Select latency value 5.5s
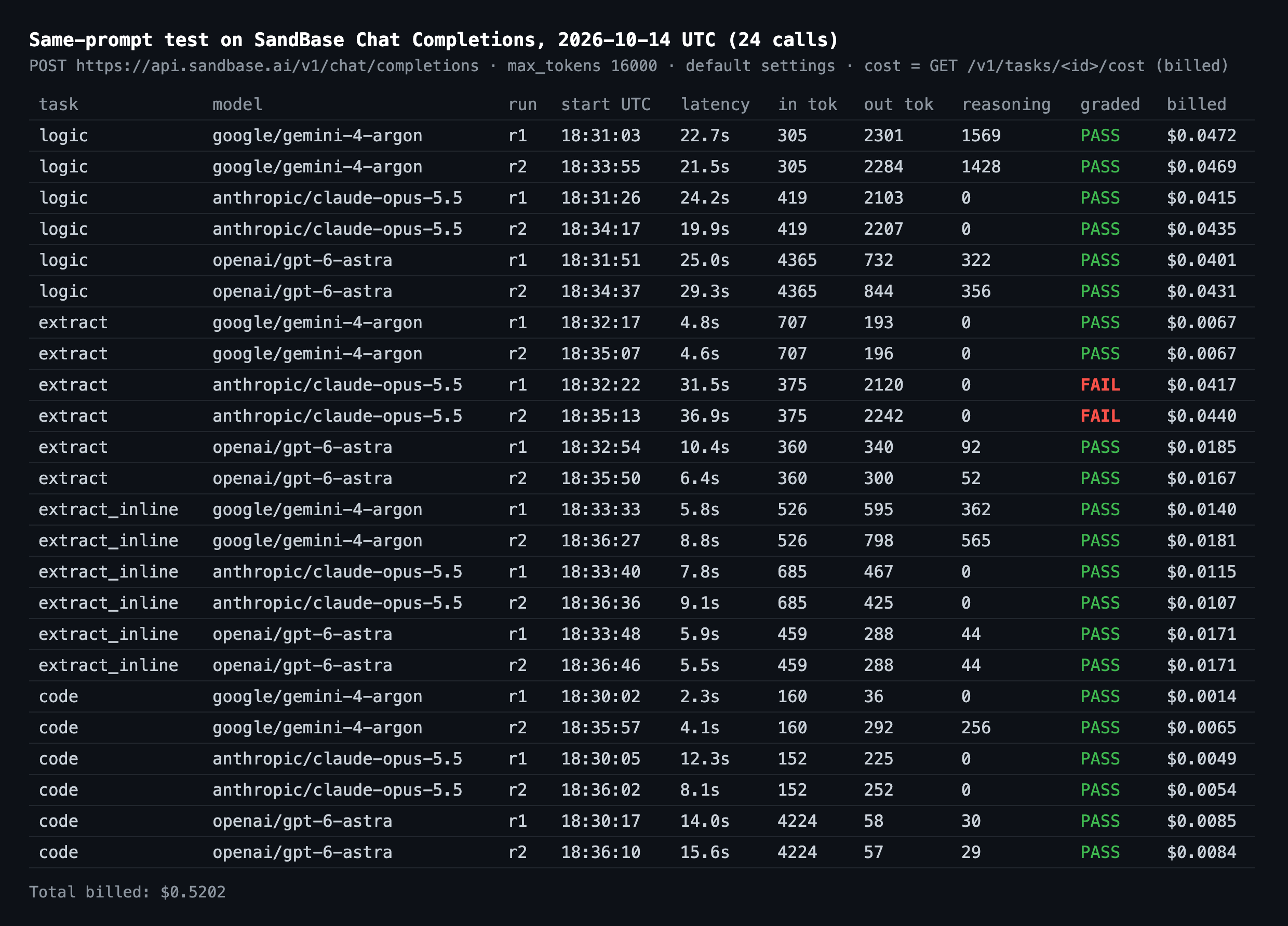1288x926 pixels. point(700,665)
